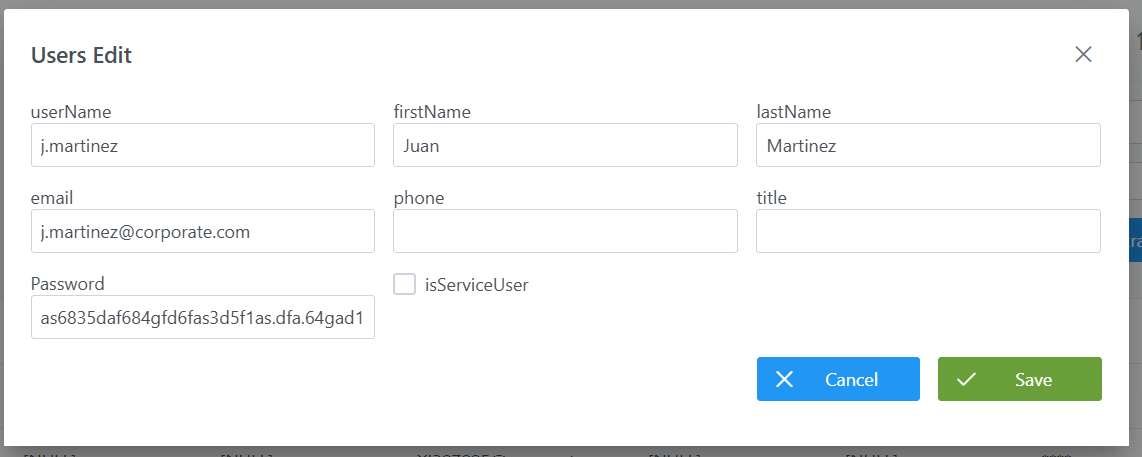Click the lastName label
Screen dimensions: 1142x457
[793, 112]
